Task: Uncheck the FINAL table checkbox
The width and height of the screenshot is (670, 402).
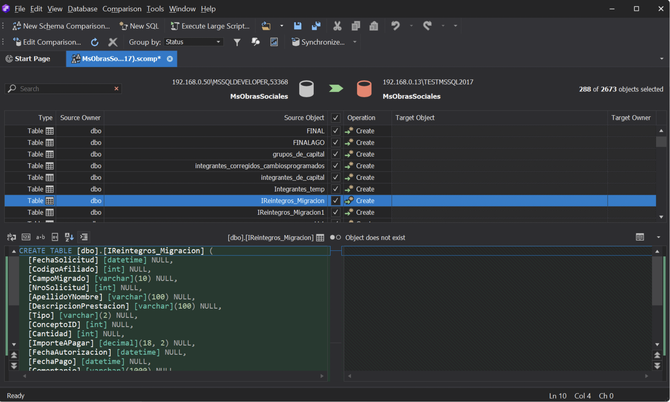Action: pos(335,131)
